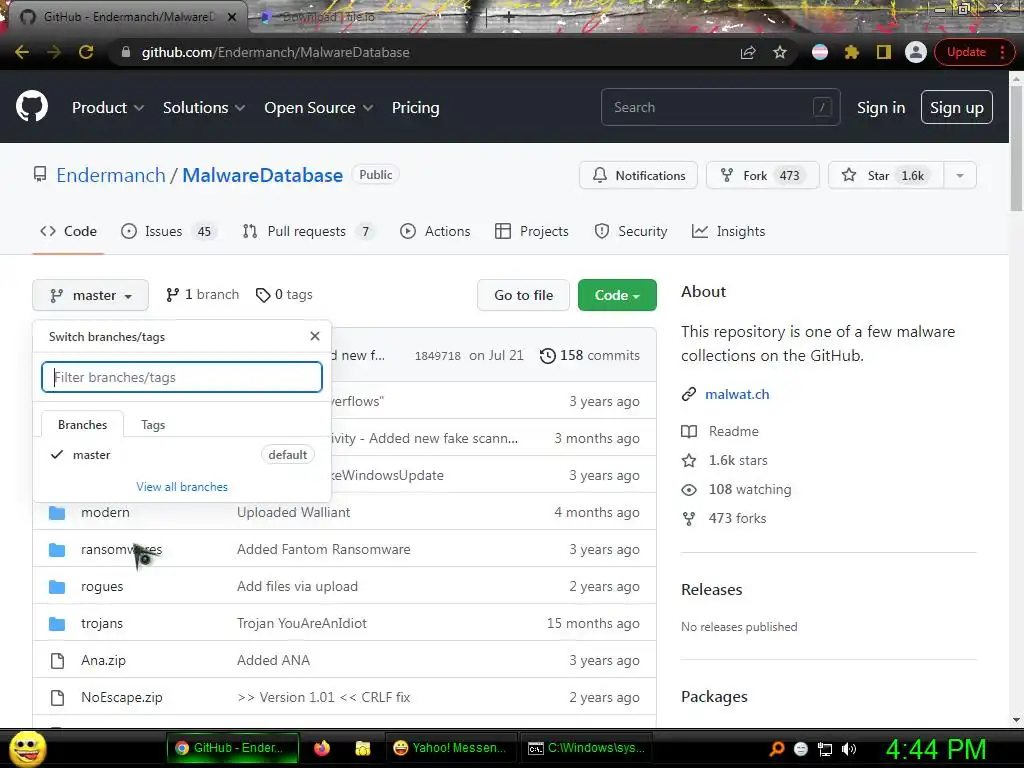Click the rogues folder icon
This screenshot has height=768, width=1024.
pos(57,586)
